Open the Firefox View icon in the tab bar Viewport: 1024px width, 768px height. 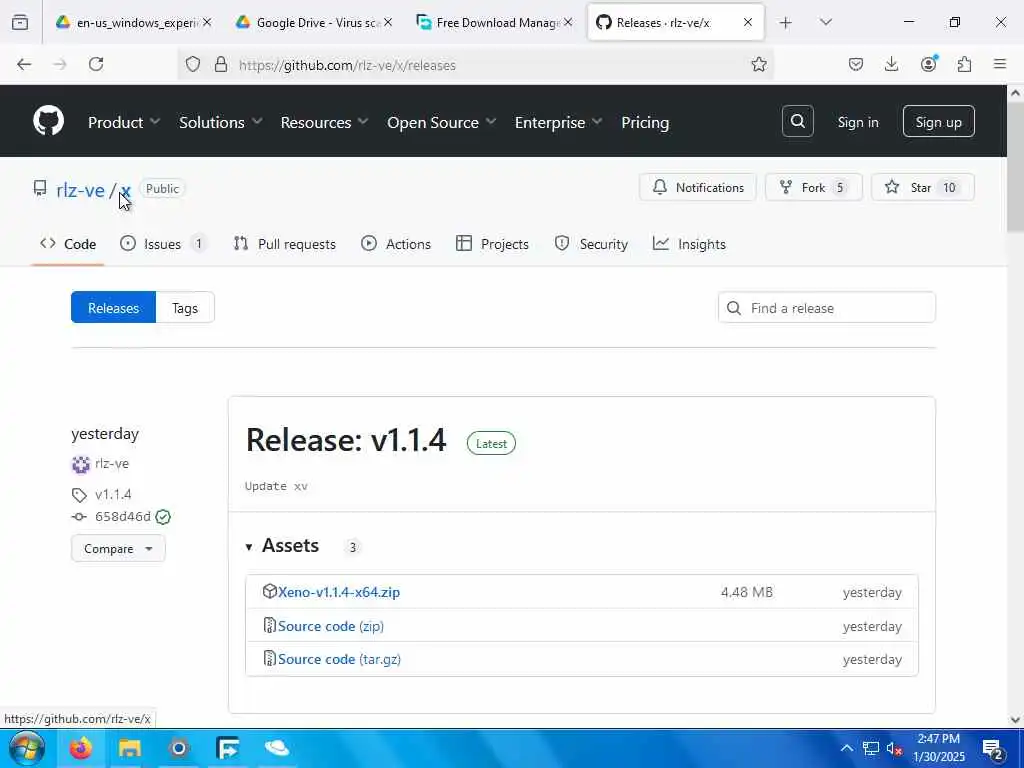pos(20,23)
